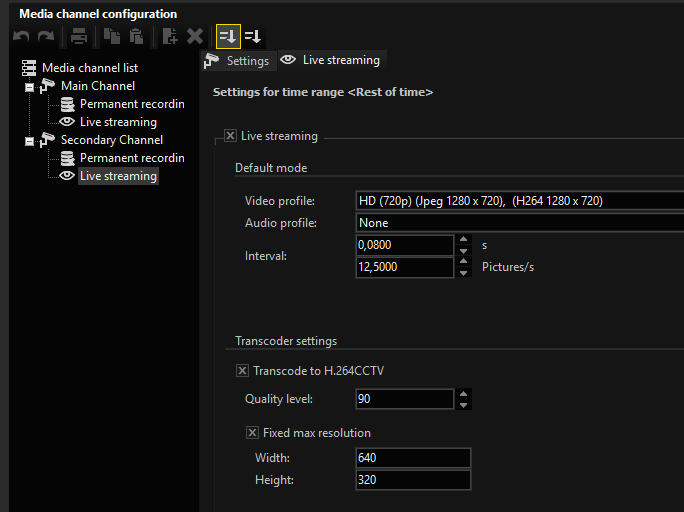This screenshot has width=684, height=512.
Task: Select Permanent recording under Main Channel
Action: pos(132,104)
